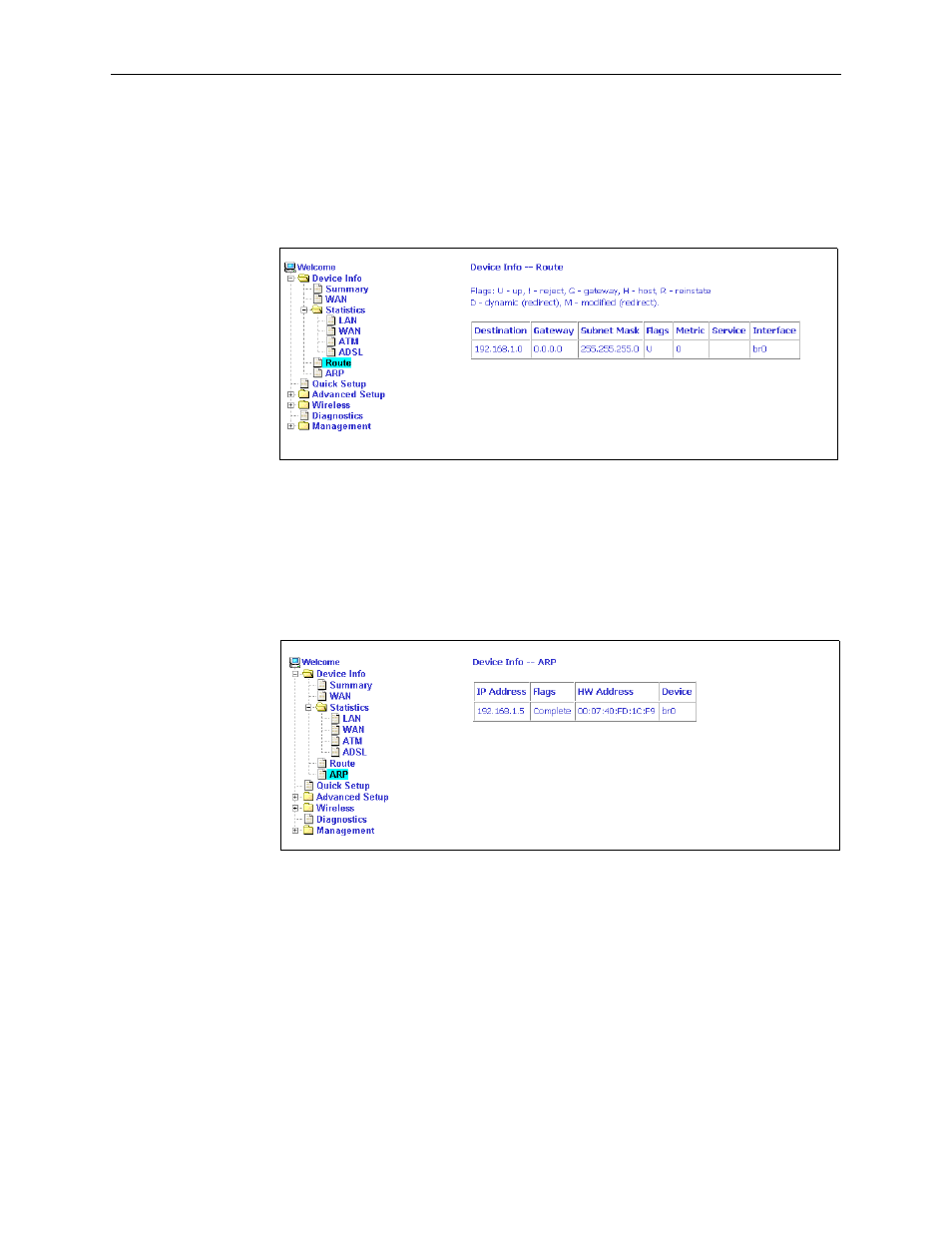The height and width of the screenshot is (1233, 952).
Task: Click the Quick Setup document icon on the ARP page
Action: coord(309,786)
